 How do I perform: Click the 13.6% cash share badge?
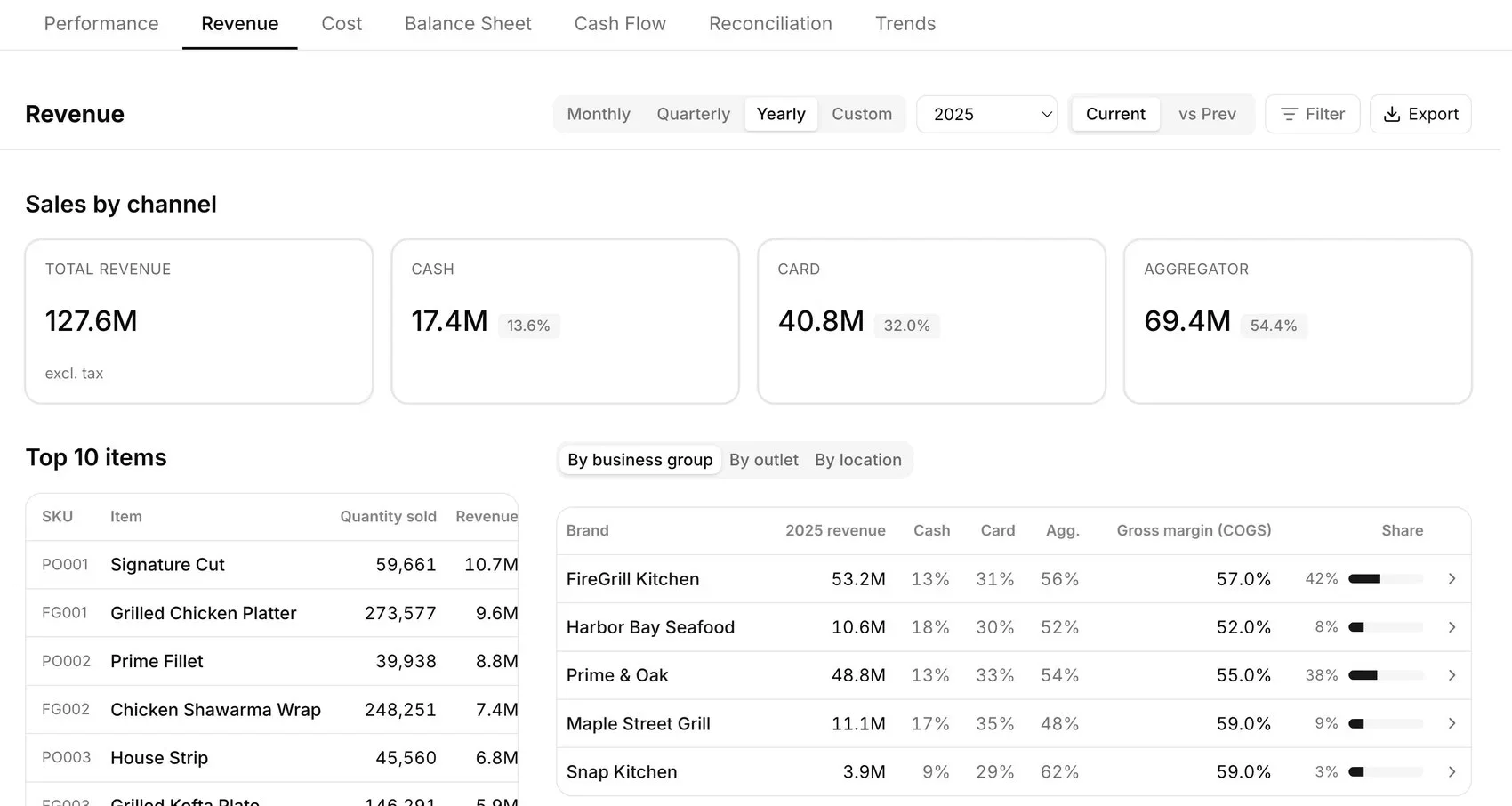[528, 326]
